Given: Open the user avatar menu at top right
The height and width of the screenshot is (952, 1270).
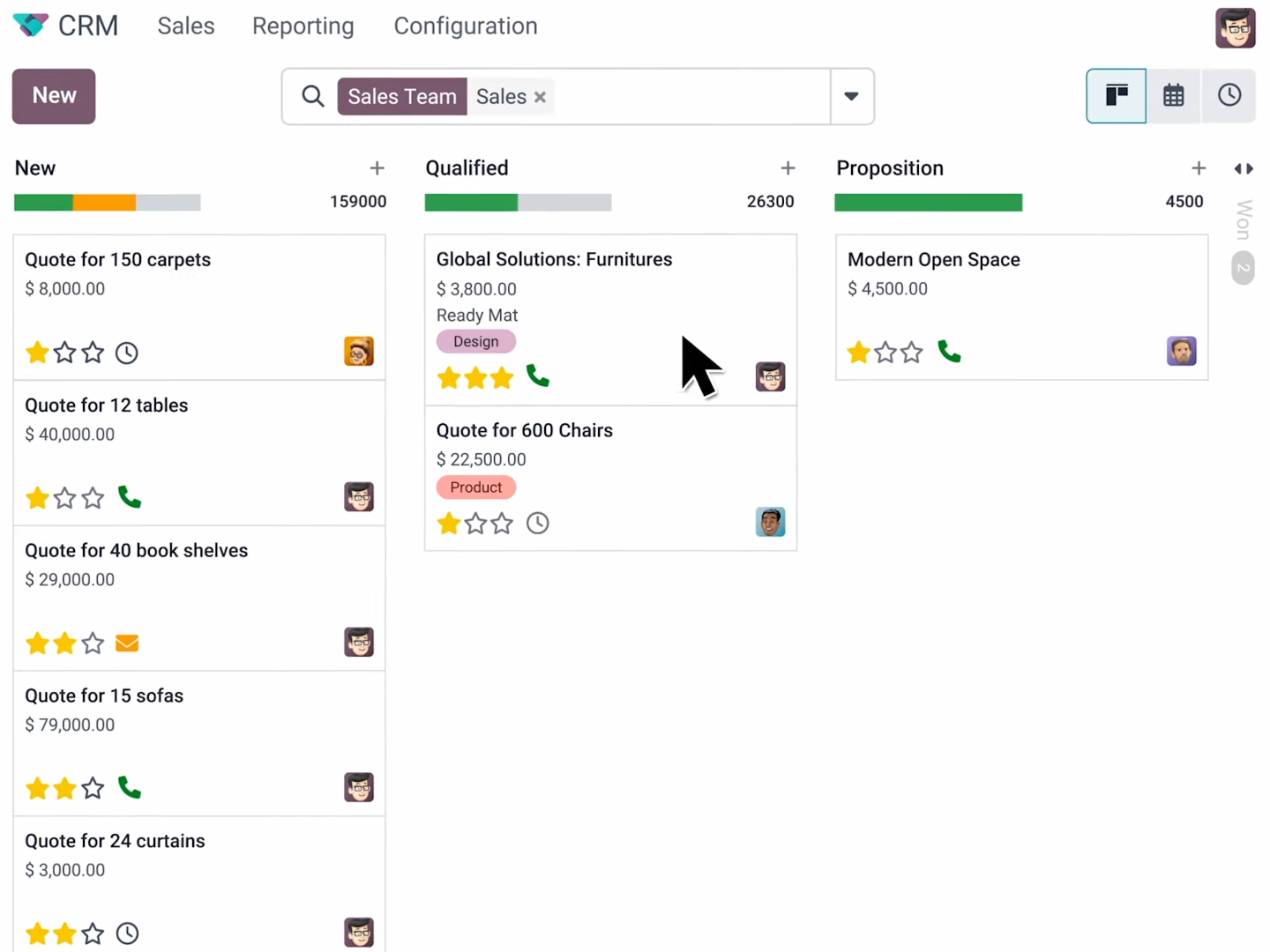Looking at the screenshot, I should (1235, 27).
